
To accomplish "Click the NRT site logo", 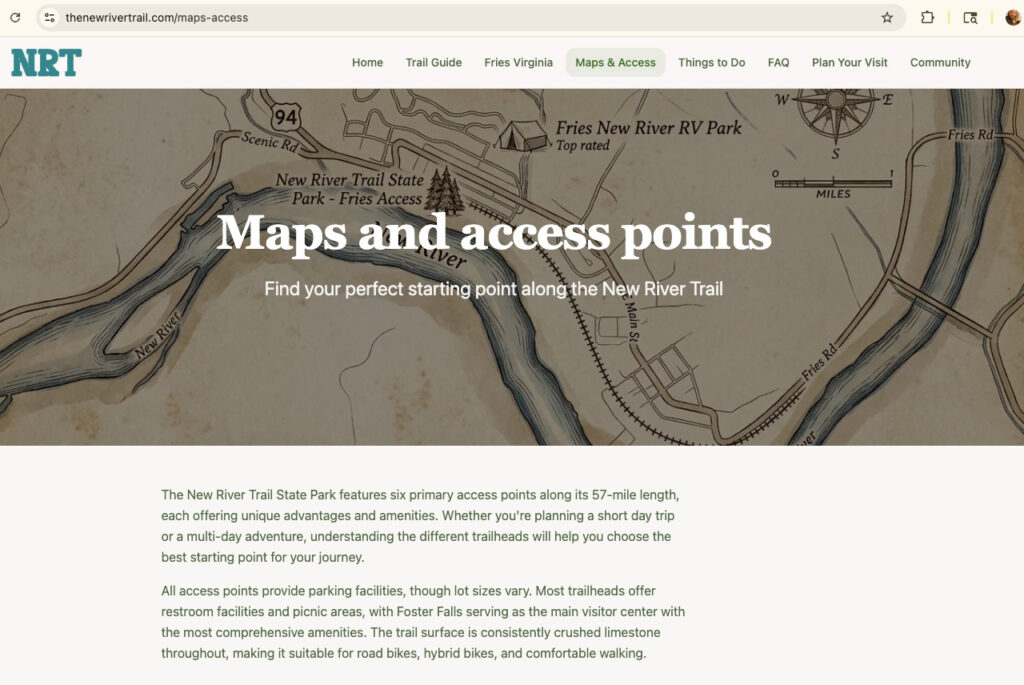I will [46, 63].
